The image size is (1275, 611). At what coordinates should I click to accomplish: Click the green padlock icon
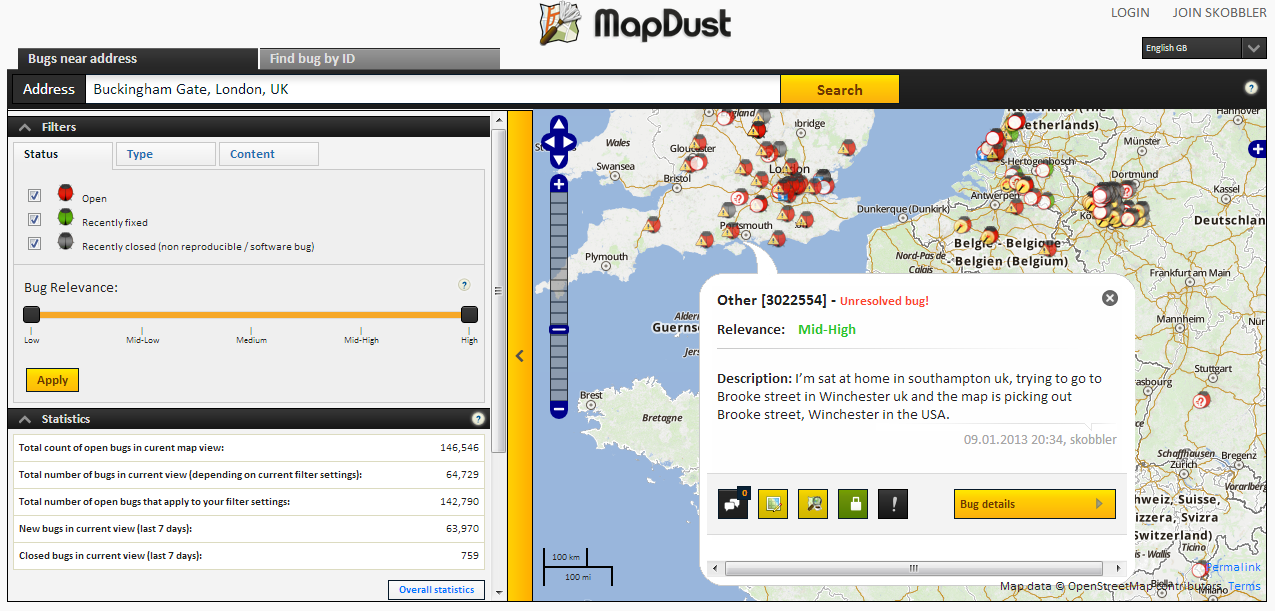coord(853,504)
